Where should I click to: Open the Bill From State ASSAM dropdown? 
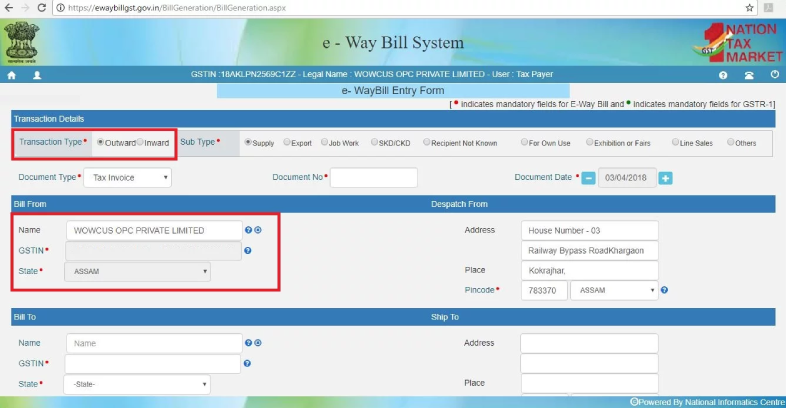coord(137,271)
